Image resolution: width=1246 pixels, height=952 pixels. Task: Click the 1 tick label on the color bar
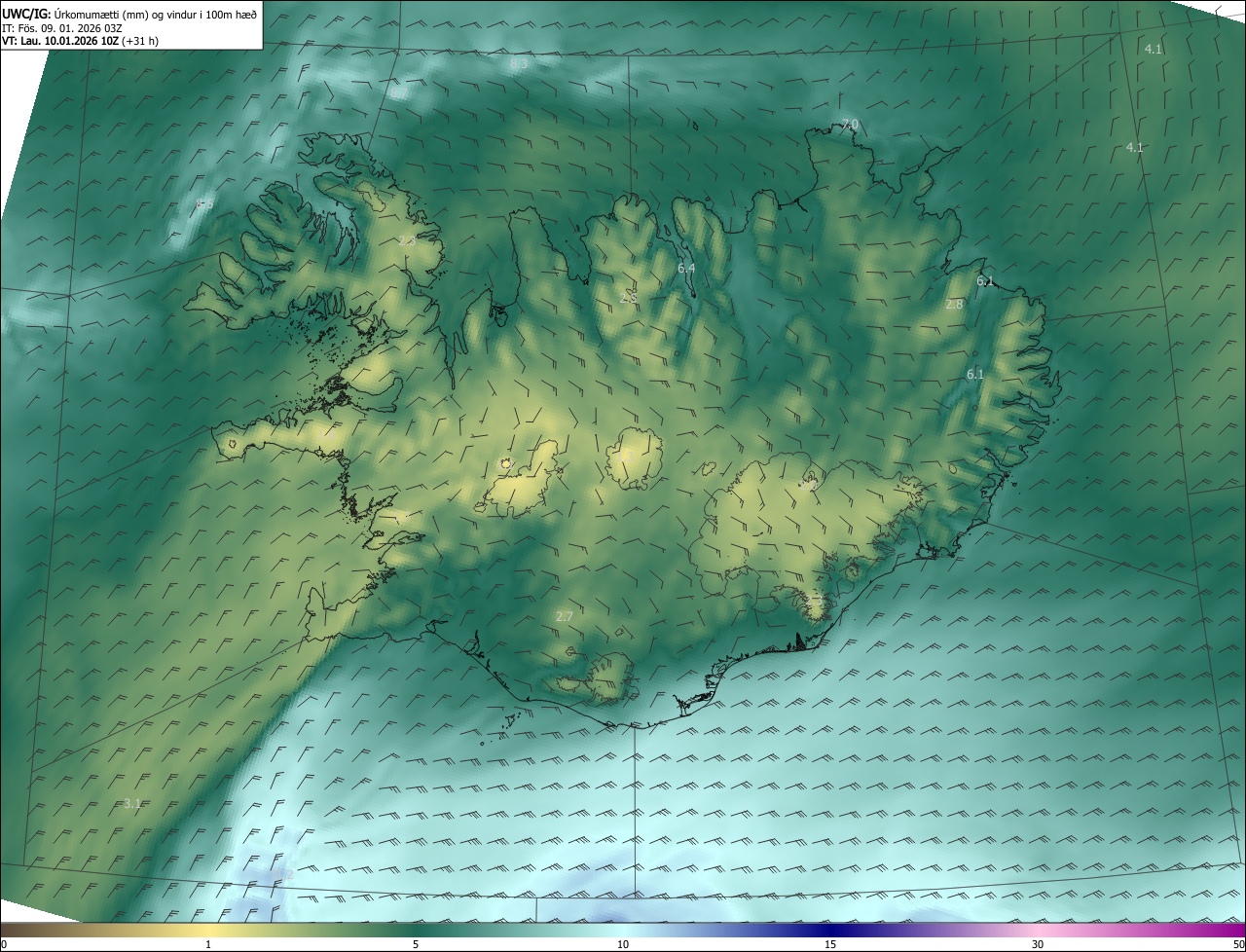coord(208,944)
